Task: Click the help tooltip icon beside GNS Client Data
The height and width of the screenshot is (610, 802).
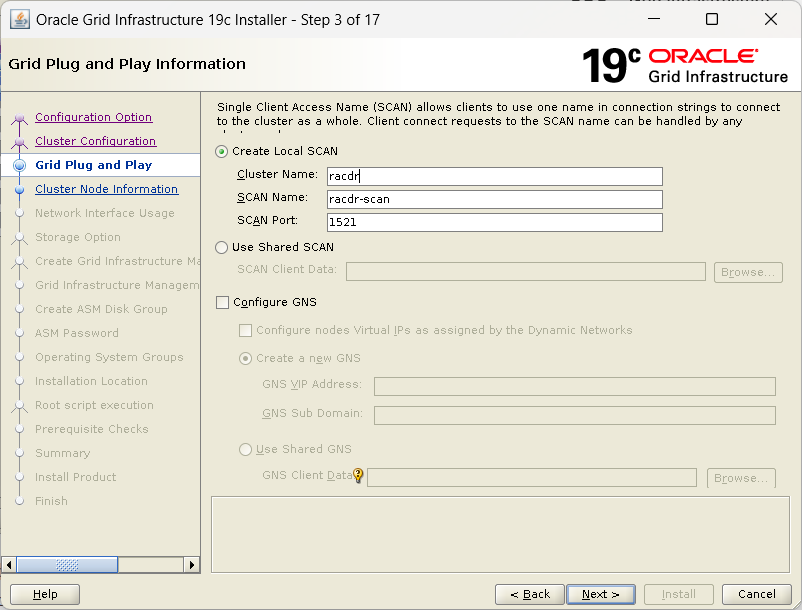Action: tap(358, 476)
